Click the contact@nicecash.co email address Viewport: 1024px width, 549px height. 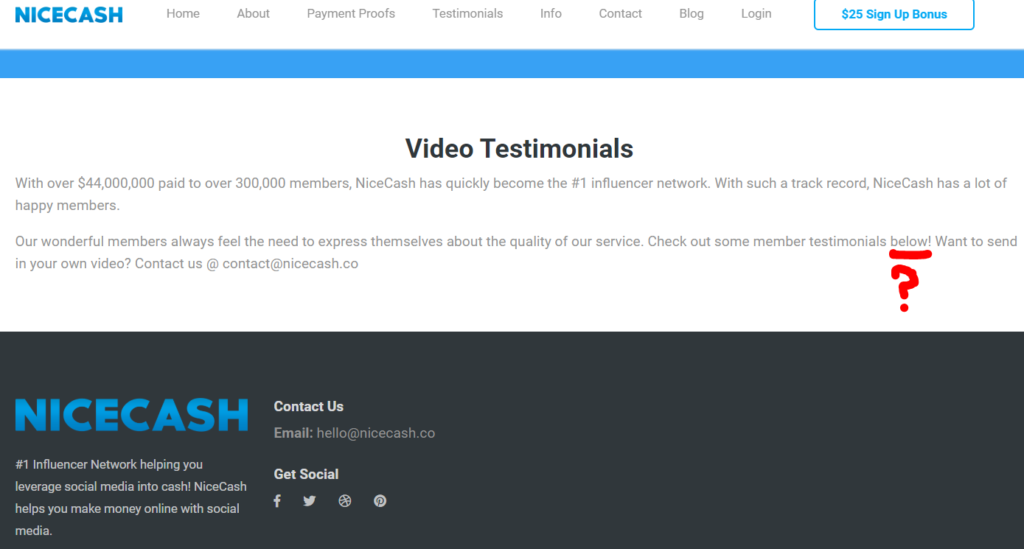point(290,264)
